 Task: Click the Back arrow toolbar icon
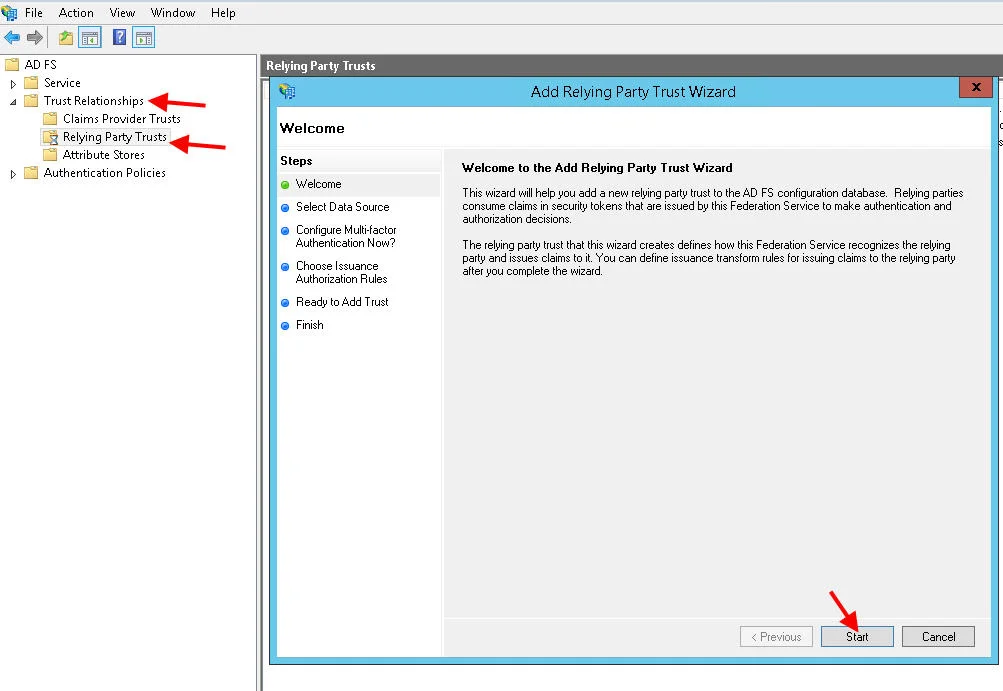[12, 38]
